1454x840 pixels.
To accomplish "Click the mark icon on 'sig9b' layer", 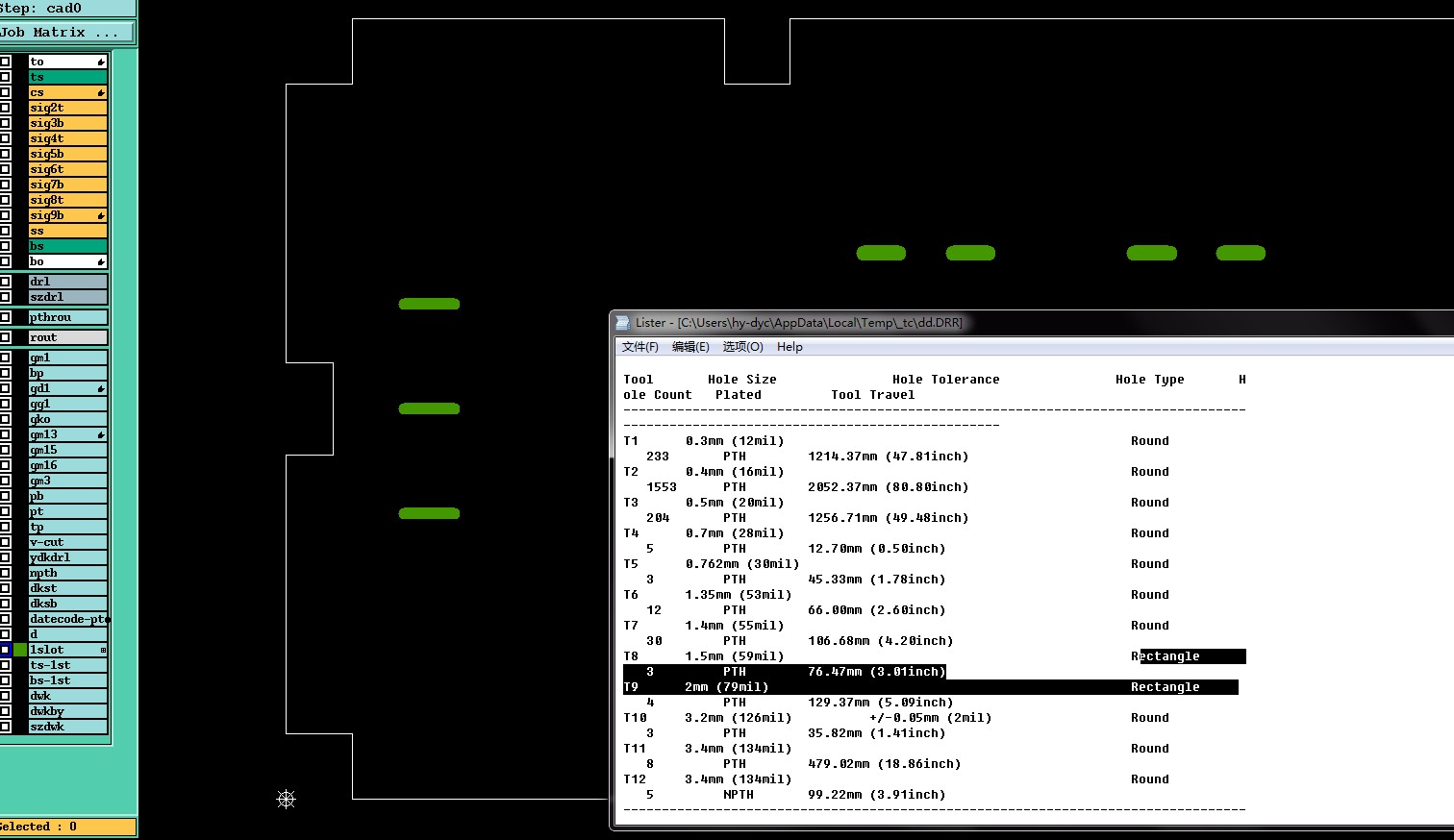I will (x=101, y=215).
